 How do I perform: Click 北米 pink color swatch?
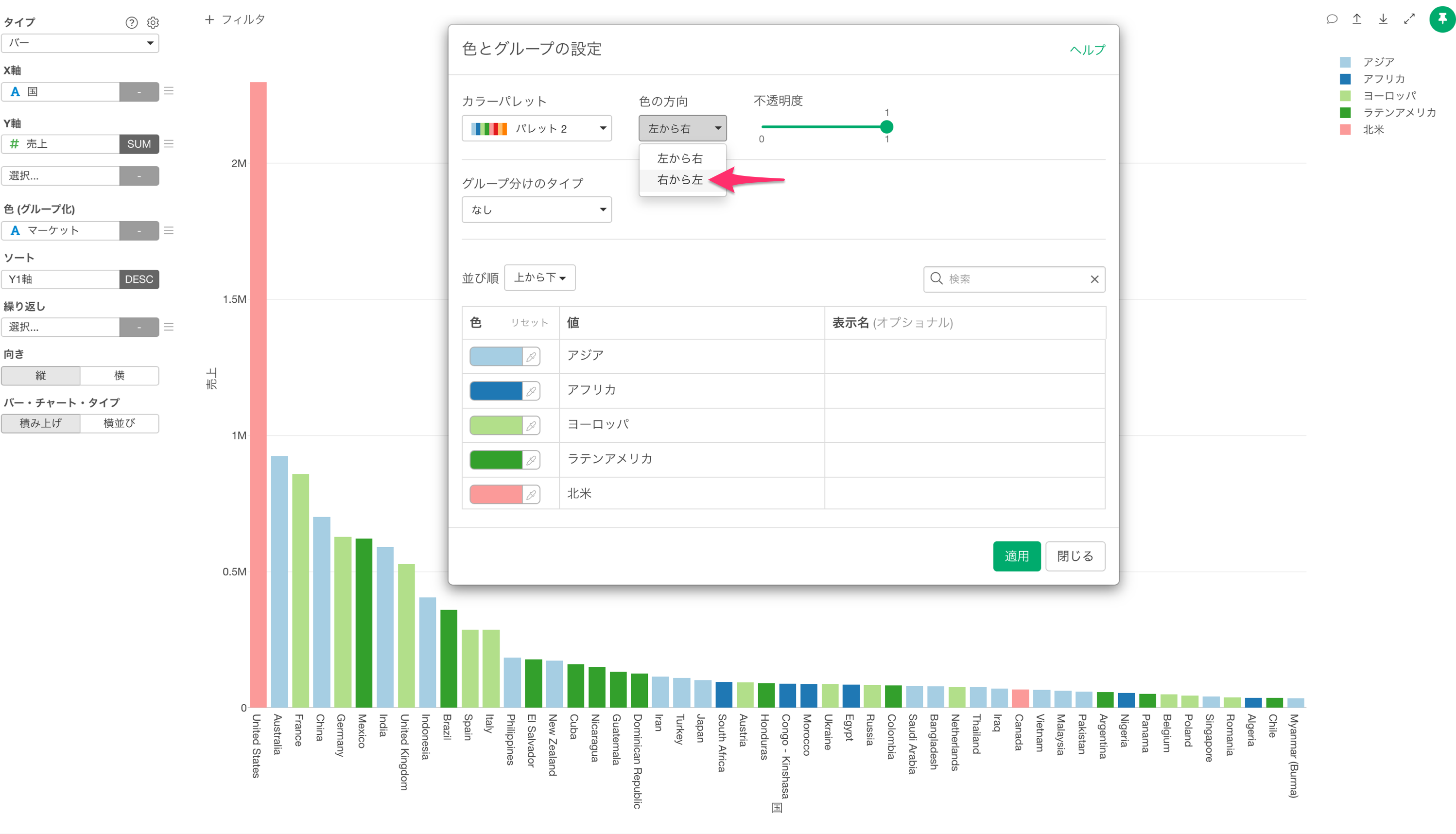pyautogui.click(x=496, y=494)
